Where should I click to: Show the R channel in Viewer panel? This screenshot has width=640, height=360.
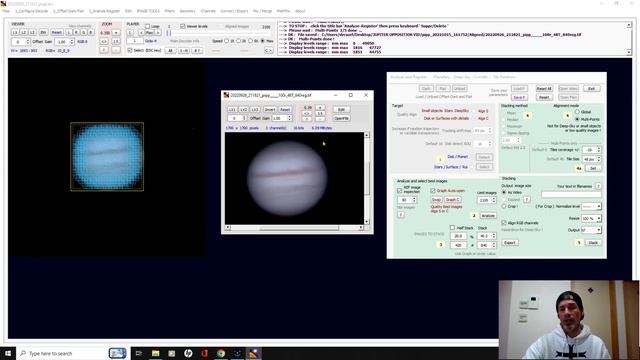(76, 32)
